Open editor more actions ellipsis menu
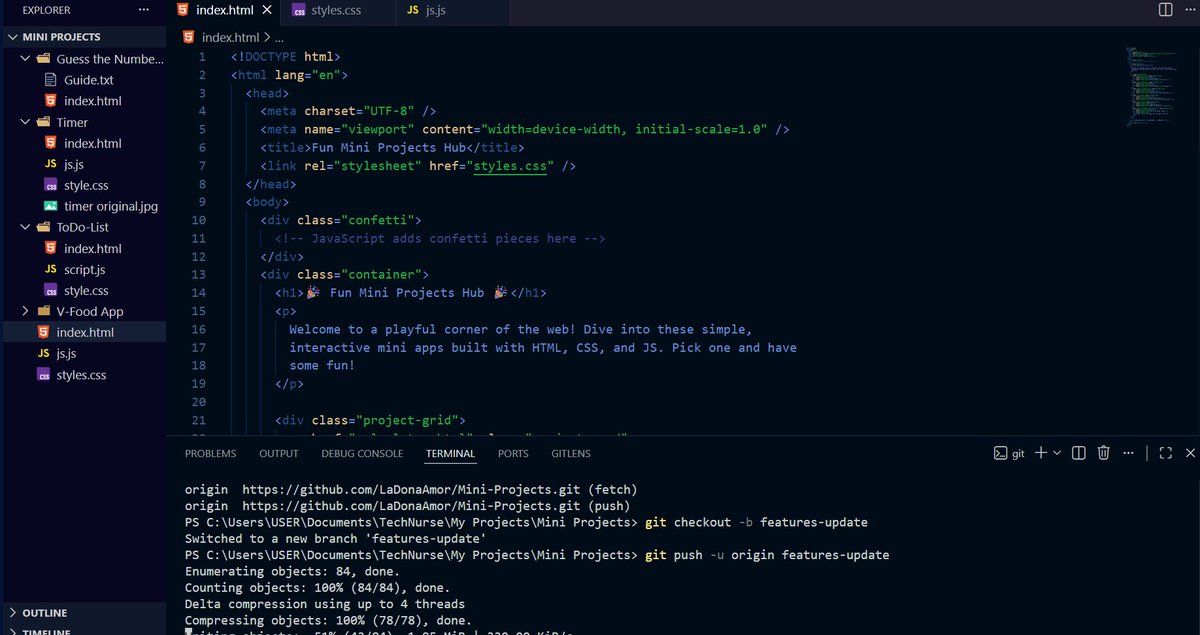This screenshot has height=635, width=1200. pos(1189,10)
